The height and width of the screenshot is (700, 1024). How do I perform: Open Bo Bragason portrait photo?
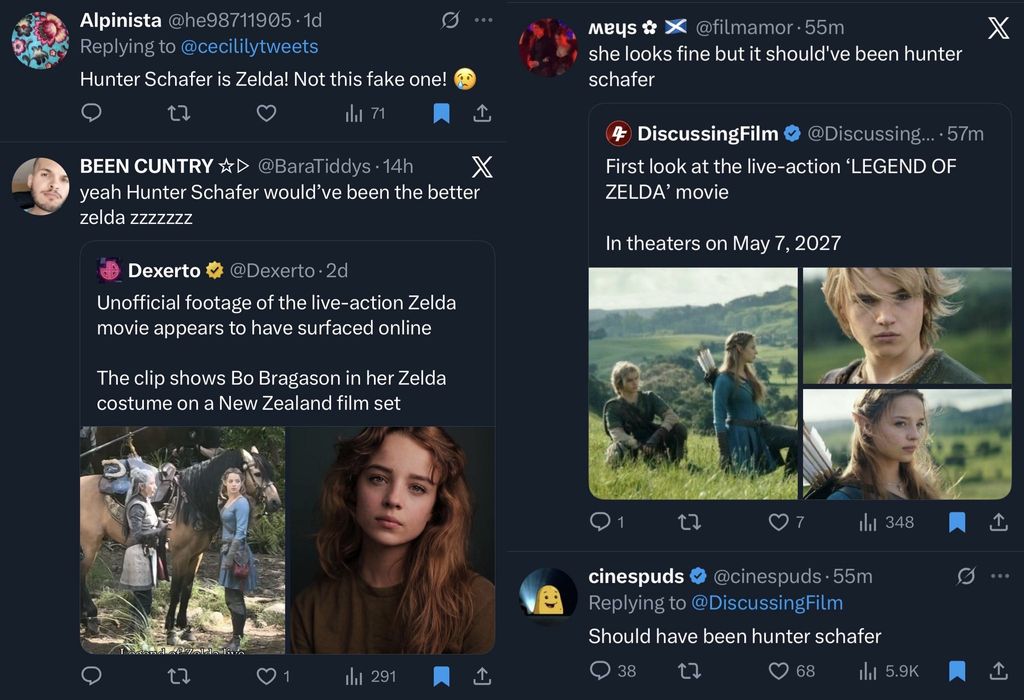[x=392, y=540]
